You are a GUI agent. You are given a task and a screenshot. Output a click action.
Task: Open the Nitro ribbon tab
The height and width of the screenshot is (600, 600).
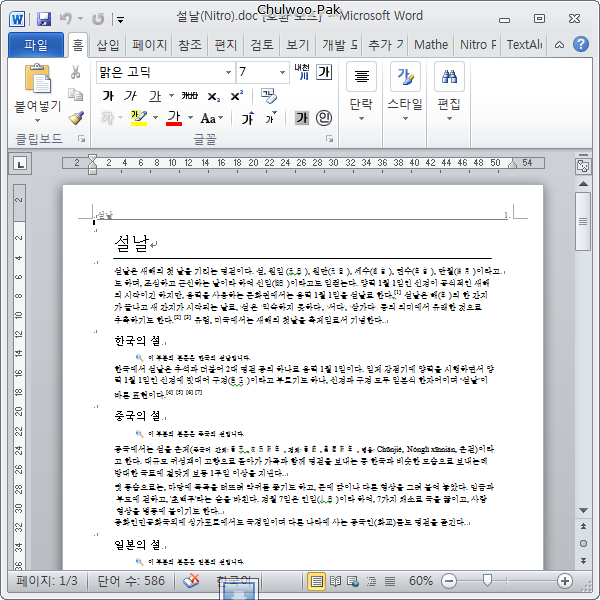pyautogui.click(x=478, y=45)
